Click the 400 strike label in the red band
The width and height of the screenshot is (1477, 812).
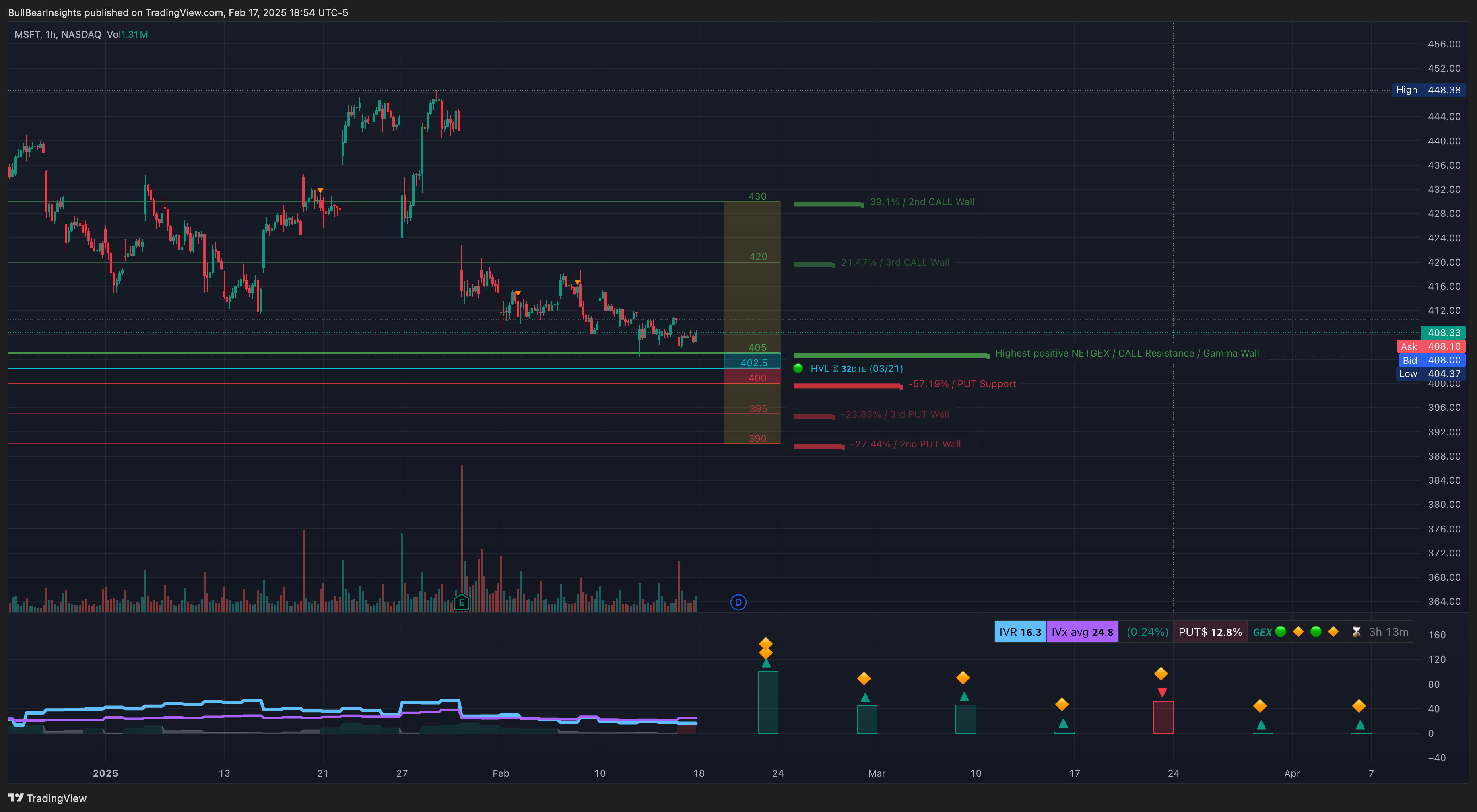pyautogui.click(x=757, y=378)
